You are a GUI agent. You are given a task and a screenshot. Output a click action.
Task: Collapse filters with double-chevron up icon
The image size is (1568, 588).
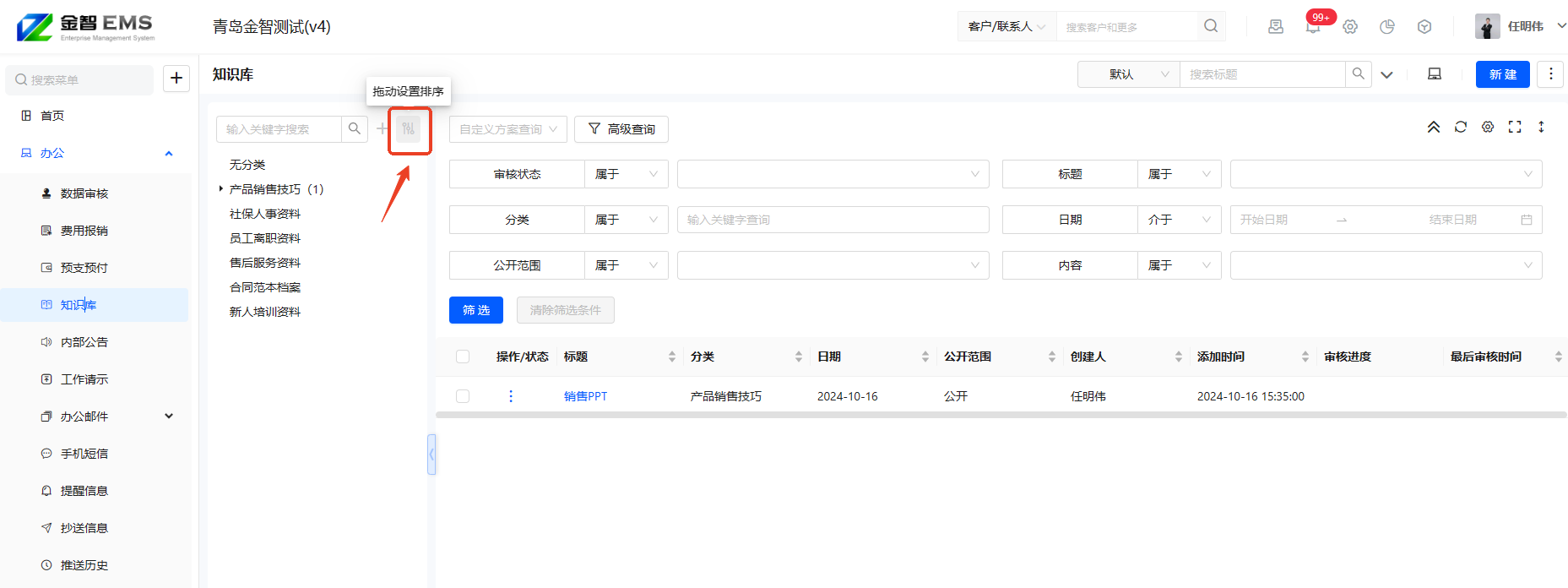coord(1434,127)
